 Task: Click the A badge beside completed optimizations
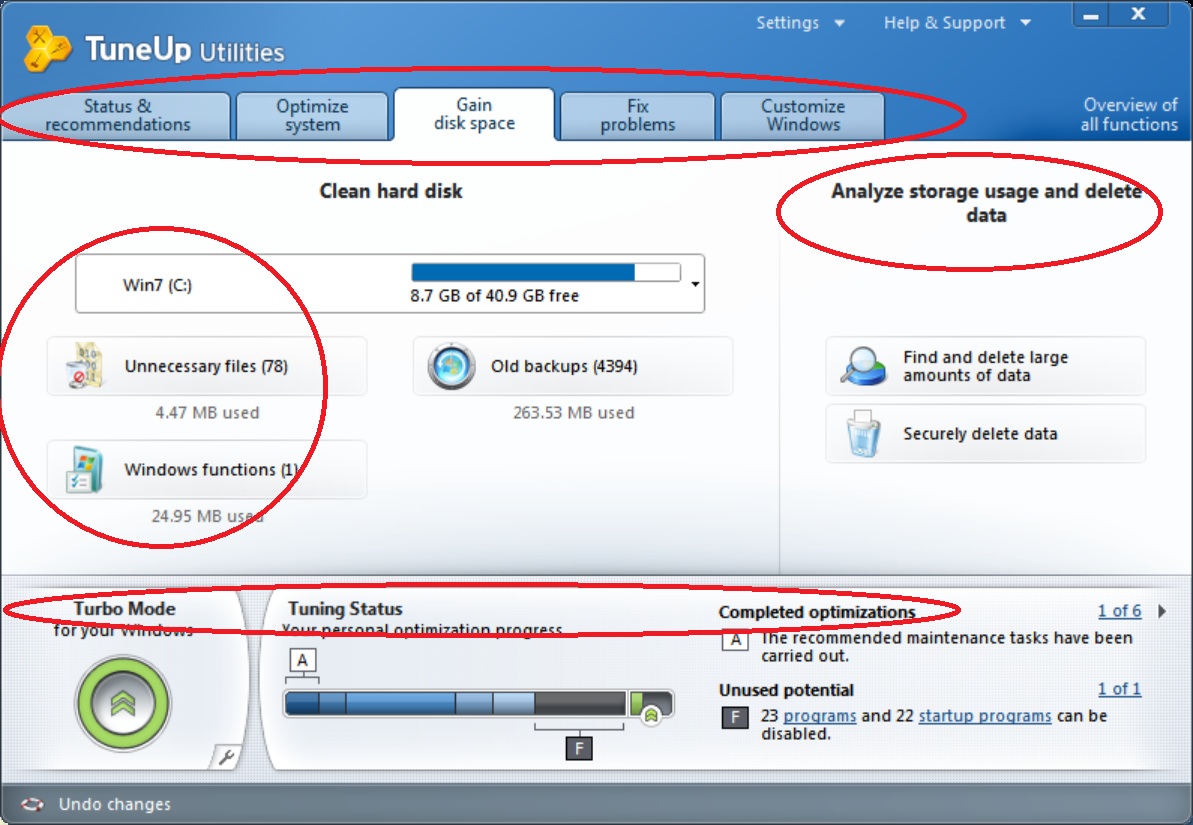pos(735,639)
